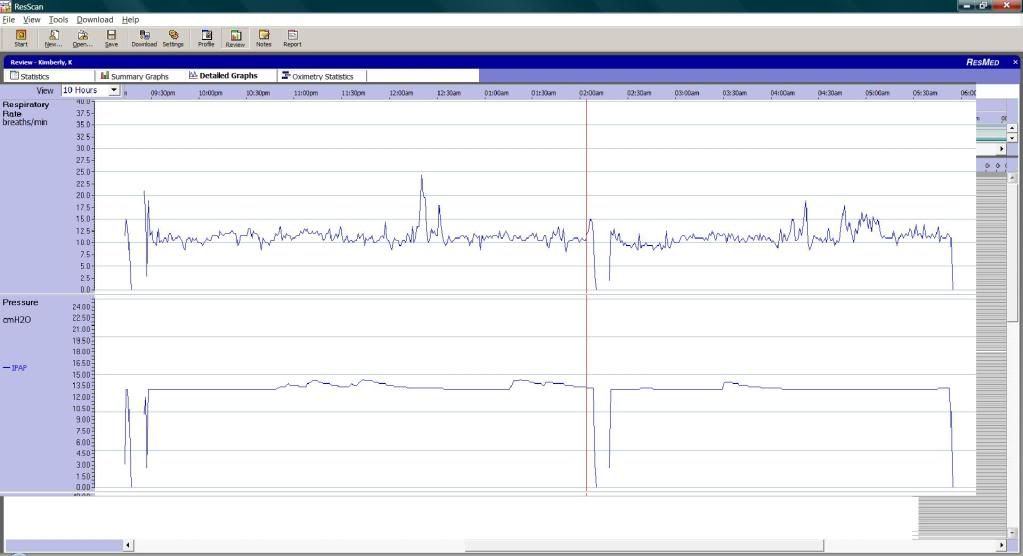Open the Profile toolbar icon

tap(206, 38)
